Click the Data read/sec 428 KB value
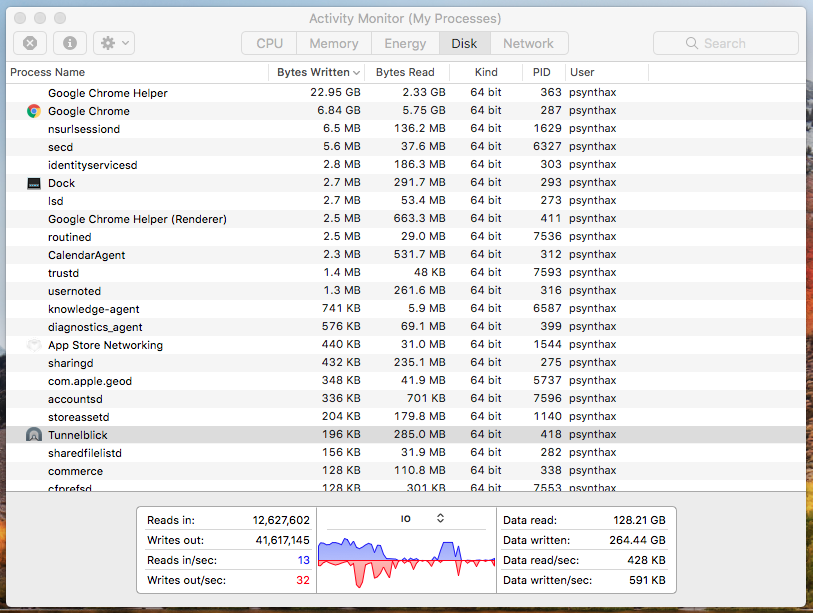This screenshot has width=813, height=613. coord(646,560)
